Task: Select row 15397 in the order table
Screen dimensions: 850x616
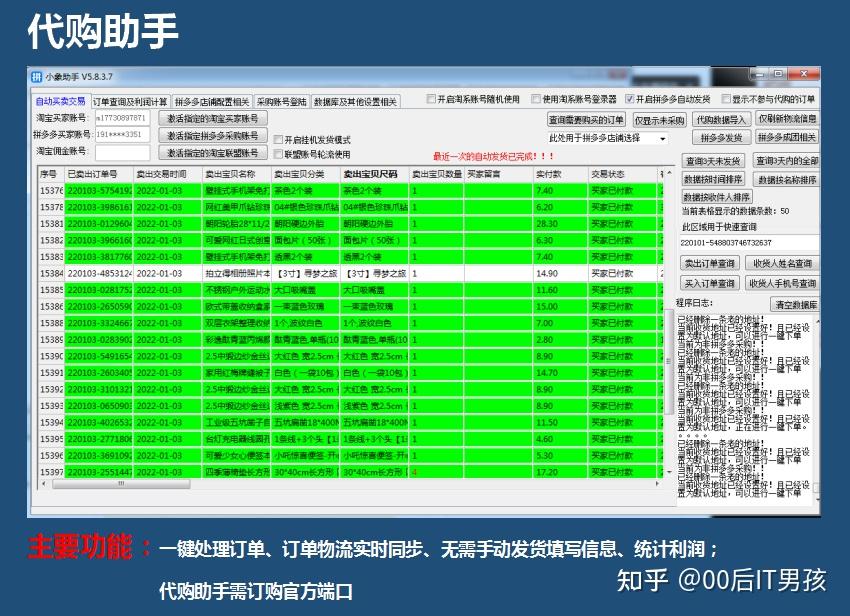Action: coord(350,472)
